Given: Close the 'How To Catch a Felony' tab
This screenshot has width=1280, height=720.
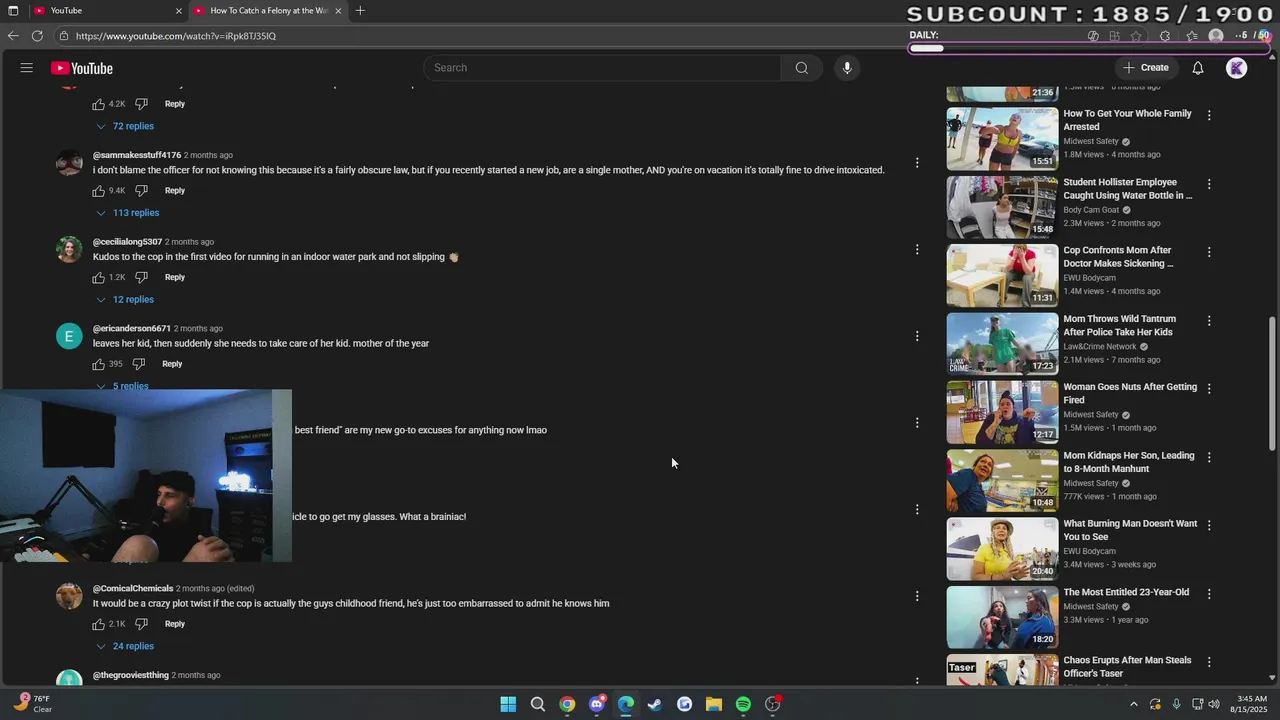Looking at the screenshot, I should pos(338,11).
